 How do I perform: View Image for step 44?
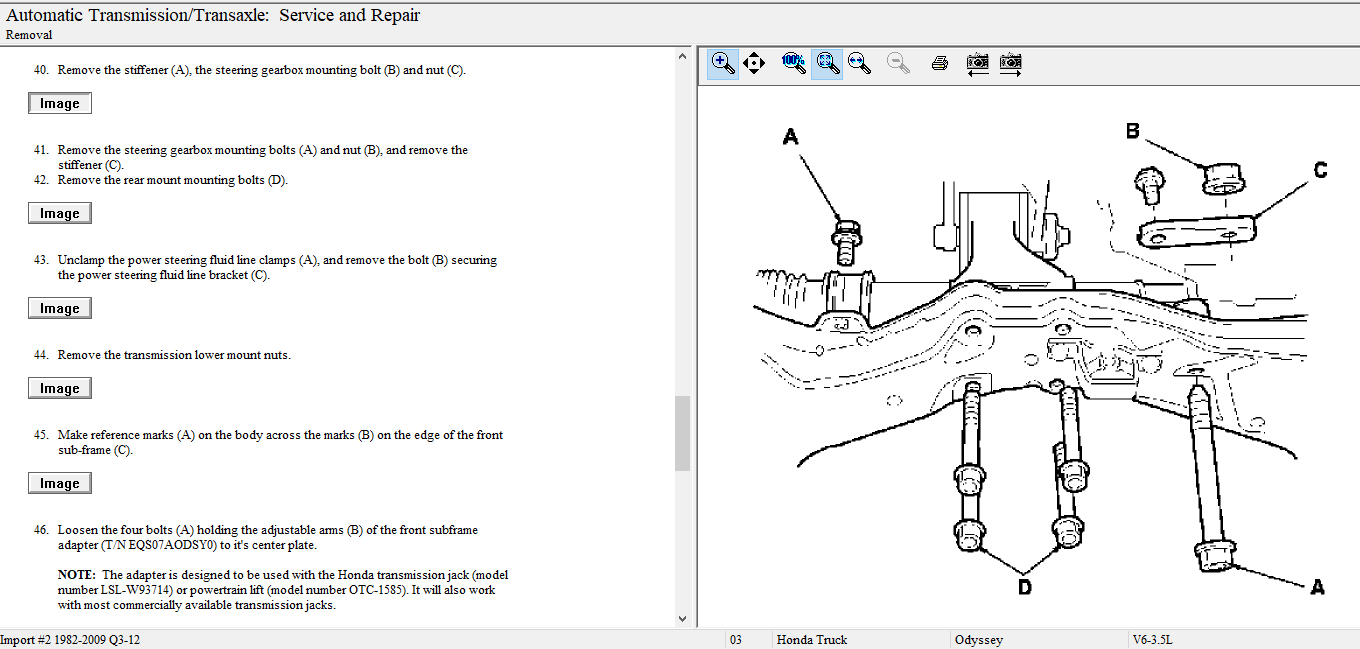[x=60, y=389]
